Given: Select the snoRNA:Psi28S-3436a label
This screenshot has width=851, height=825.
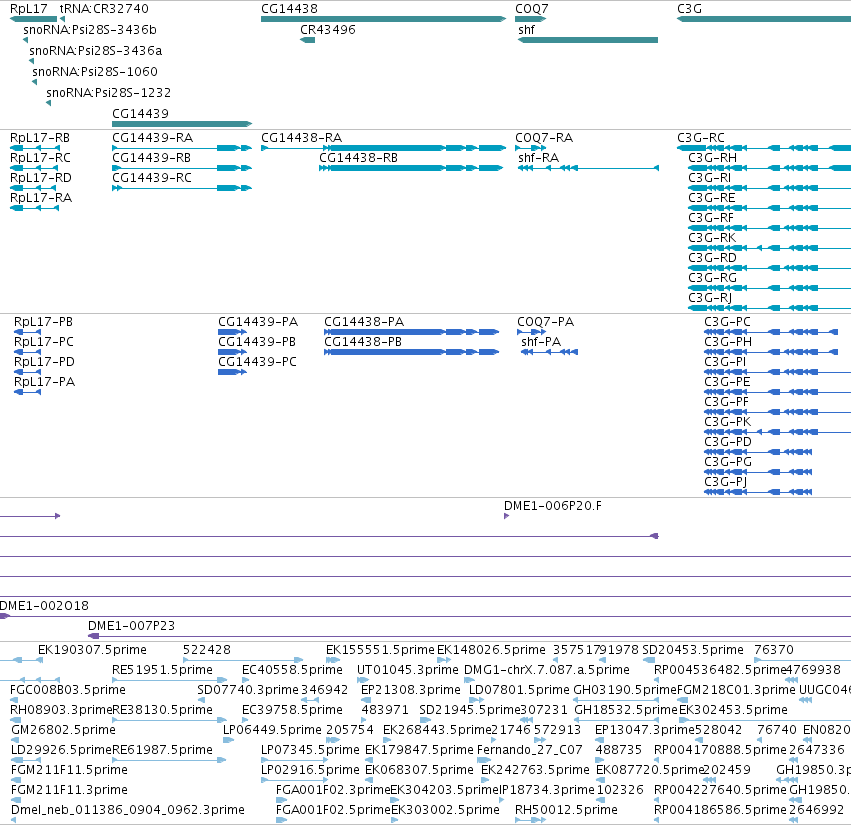Looking at the screenshot, I should [96, 50].
